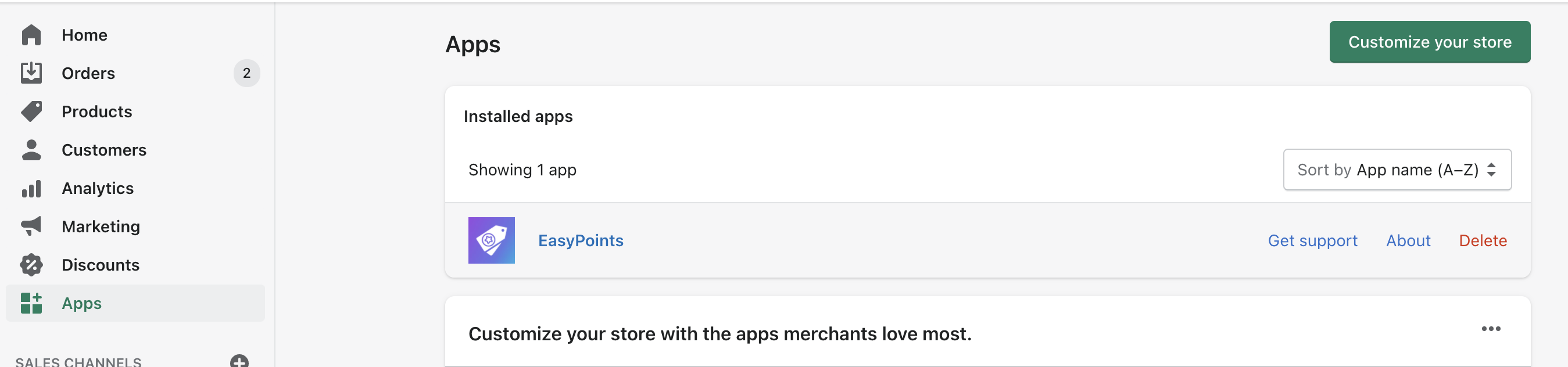Screen dimensions: 1568x367
Task: Click the Analytics bar chart icon
Action: (x=31, y=188)
